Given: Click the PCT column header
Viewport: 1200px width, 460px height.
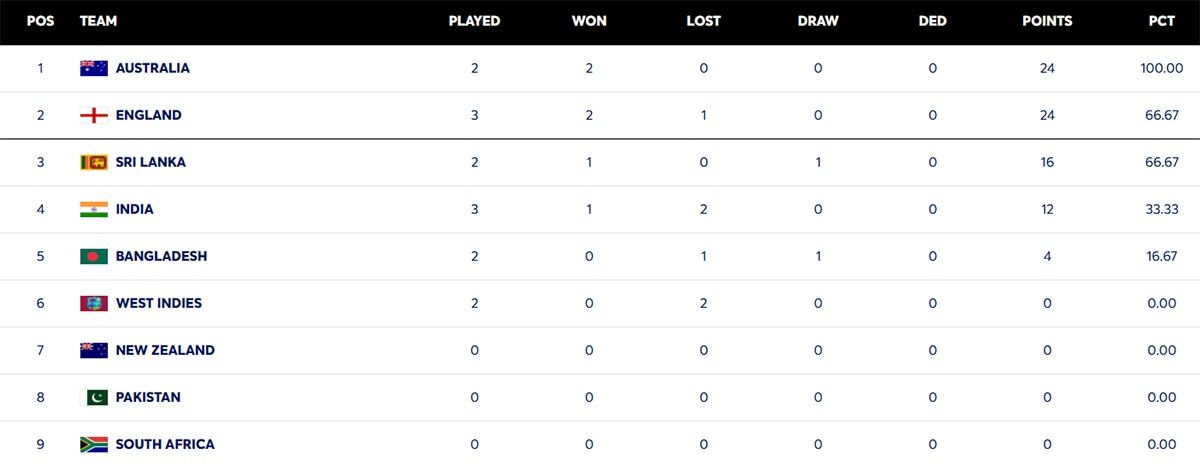Looking at the screenshot, I should [1163, 21].
